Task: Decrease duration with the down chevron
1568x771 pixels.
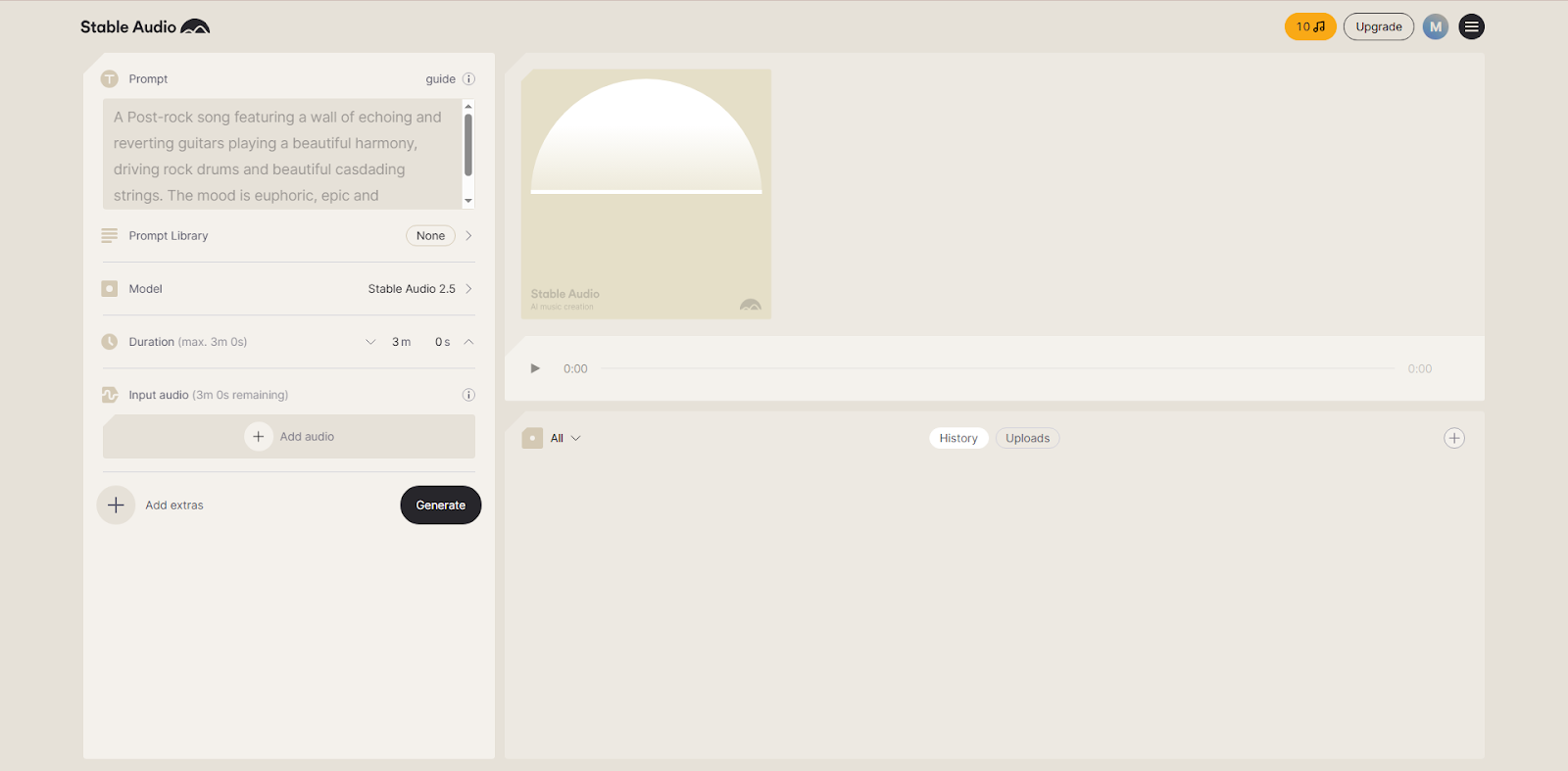Action: point(370,342)
